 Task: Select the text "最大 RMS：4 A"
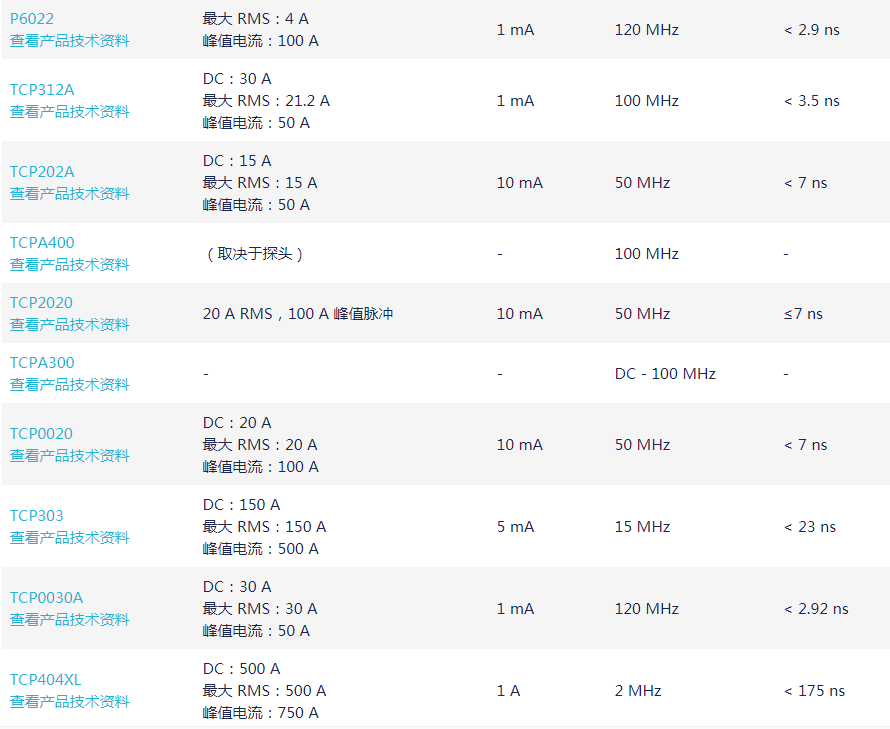coord(256,19)
